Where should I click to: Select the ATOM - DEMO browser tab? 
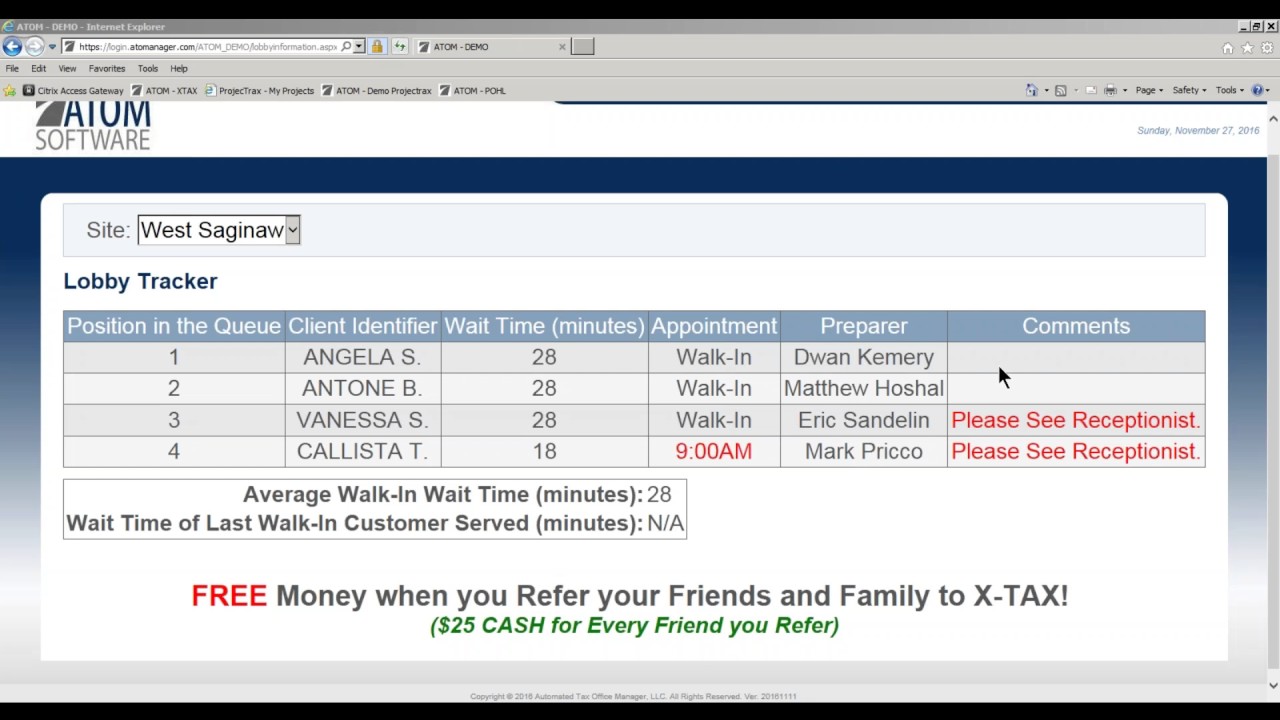485,47
